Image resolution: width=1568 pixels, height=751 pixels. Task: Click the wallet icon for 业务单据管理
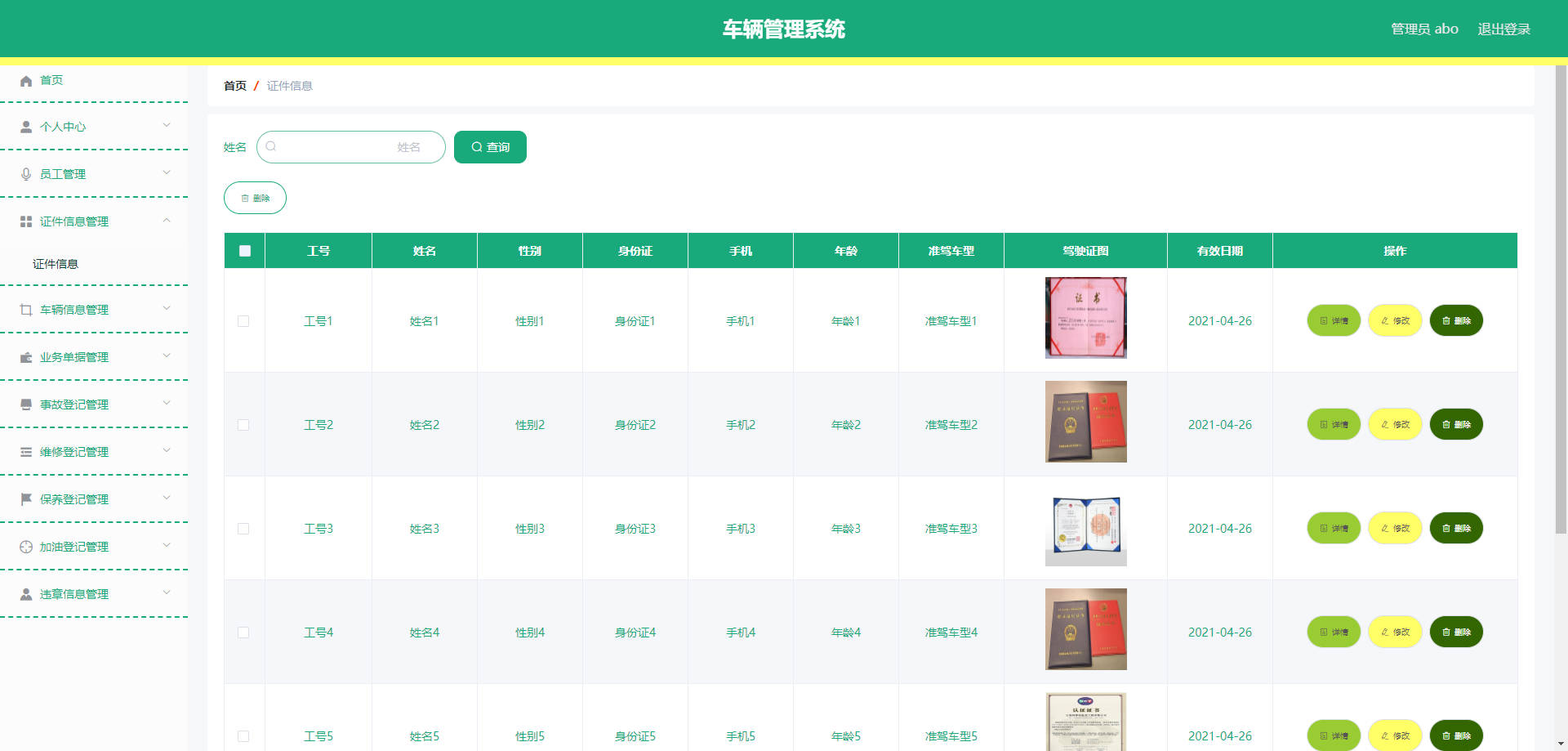[26, 357]
